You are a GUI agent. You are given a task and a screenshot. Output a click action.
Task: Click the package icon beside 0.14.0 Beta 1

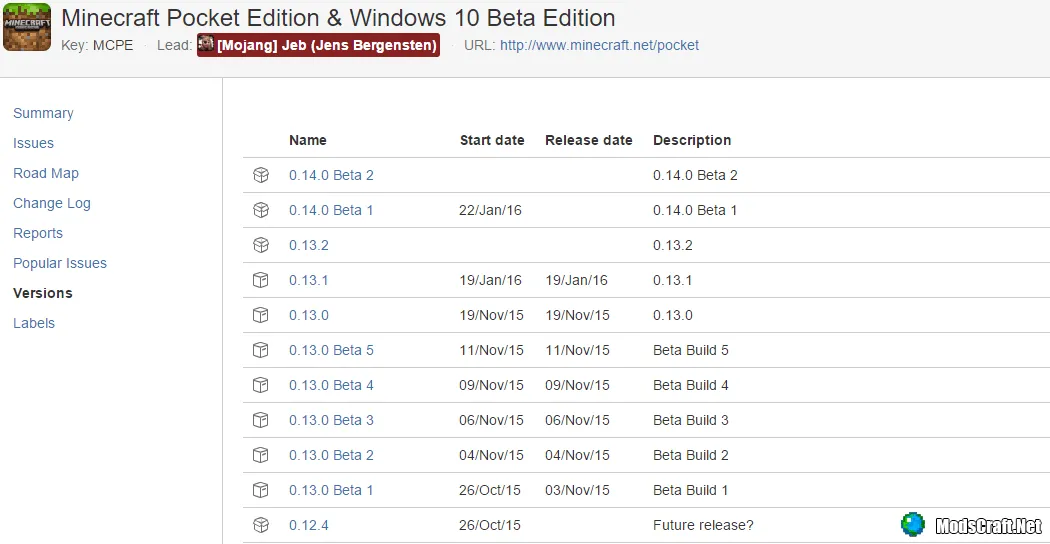pos(261,210)
